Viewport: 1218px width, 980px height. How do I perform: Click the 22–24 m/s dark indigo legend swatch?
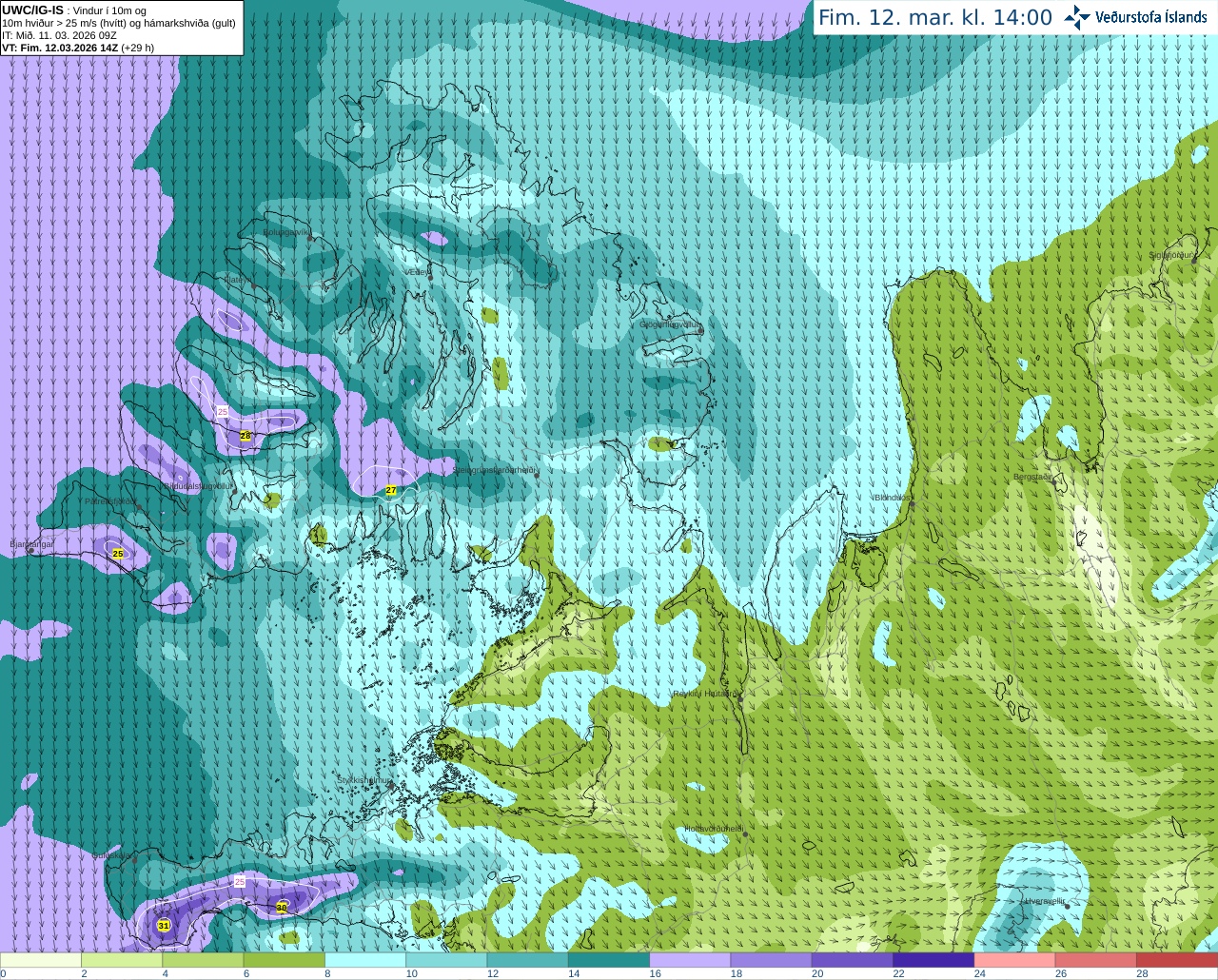click(933, 960)
